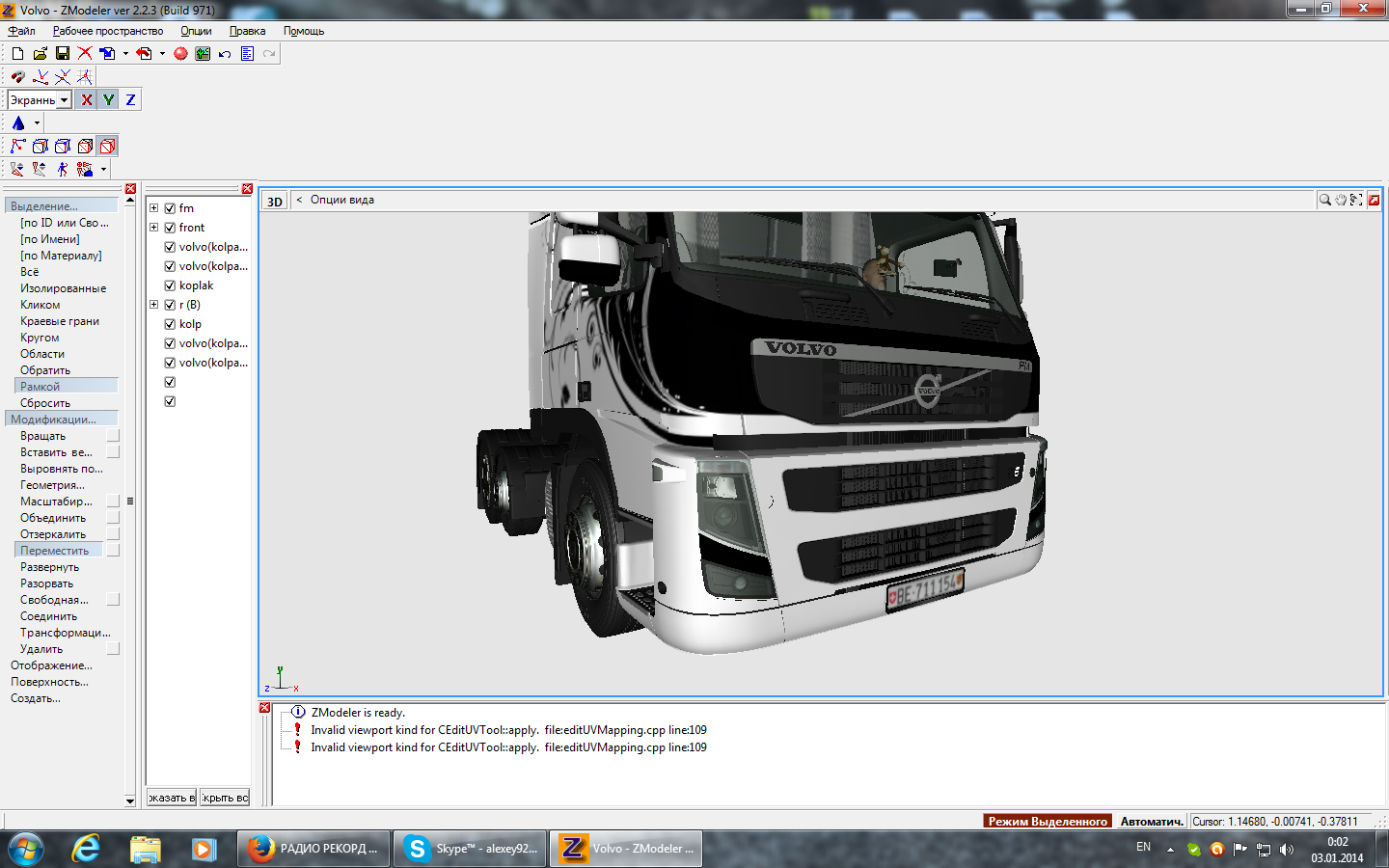
Task: Switch to Objects level cube icon
Action: (x=85, y=147)
